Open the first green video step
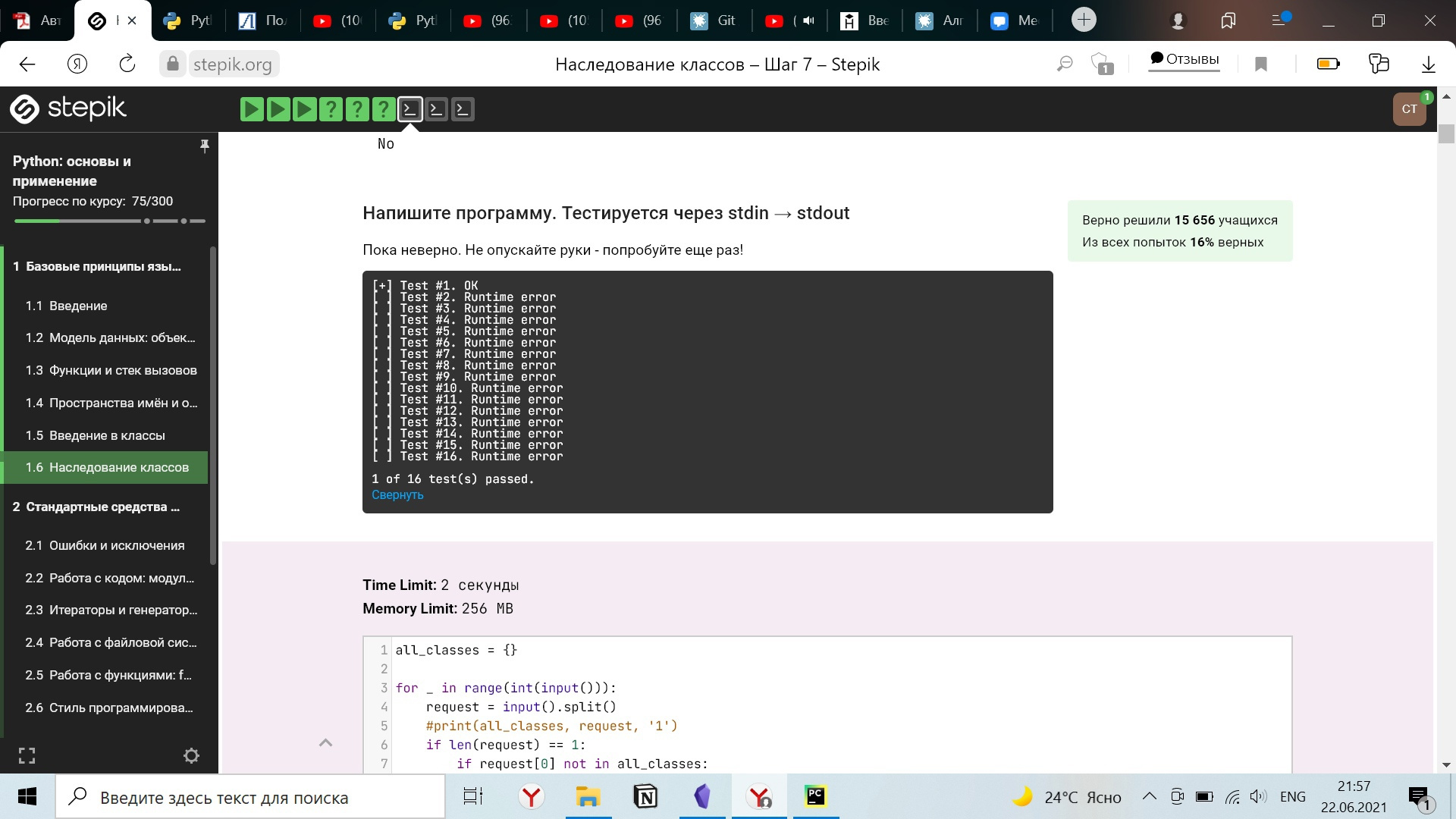The image size is (1456, 819). coord(252,109)
